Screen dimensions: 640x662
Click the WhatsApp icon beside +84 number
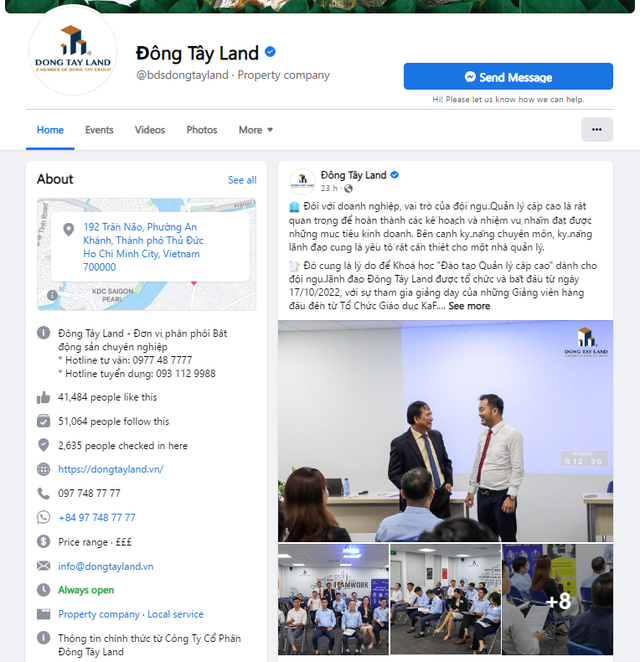(x=43, y=517)
